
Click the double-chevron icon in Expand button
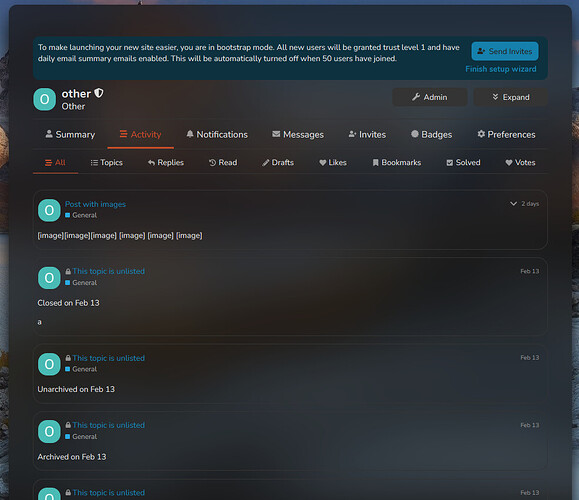tap(495, 97)
